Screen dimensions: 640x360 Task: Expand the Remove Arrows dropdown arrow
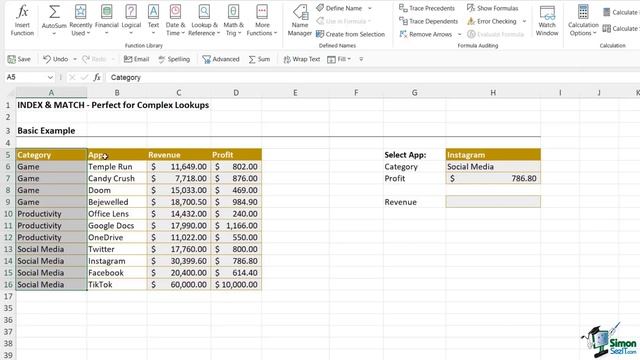(x=459, y=34)
